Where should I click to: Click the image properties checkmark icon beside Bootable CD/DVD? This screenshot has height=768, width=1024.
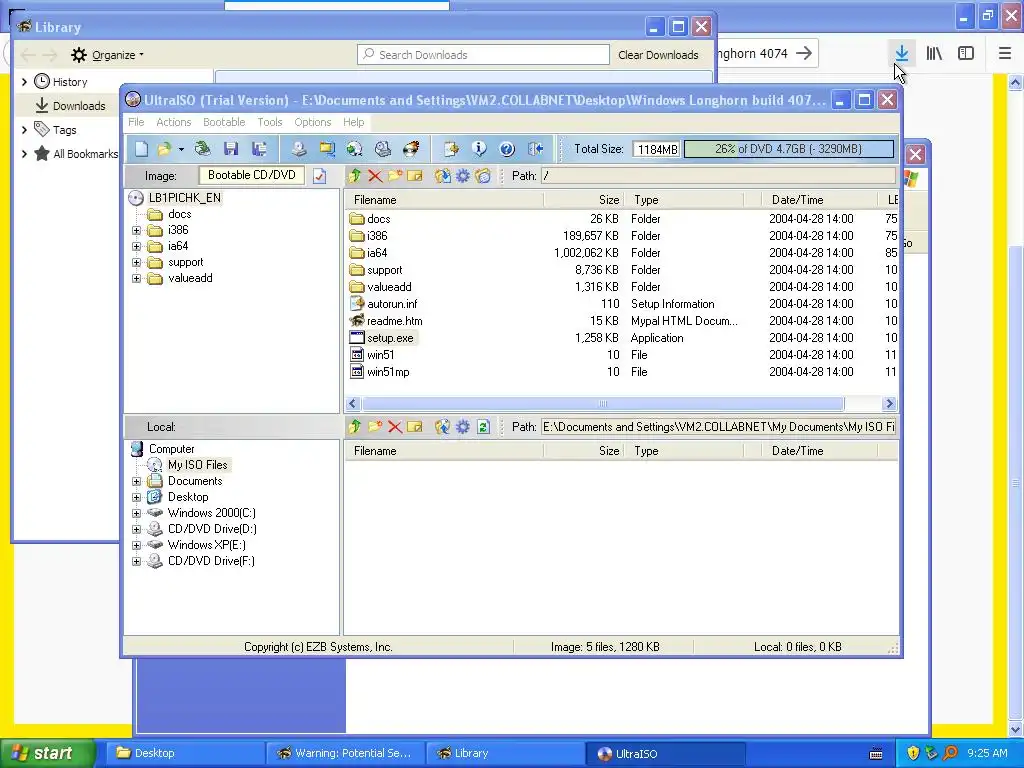[319, 176]
